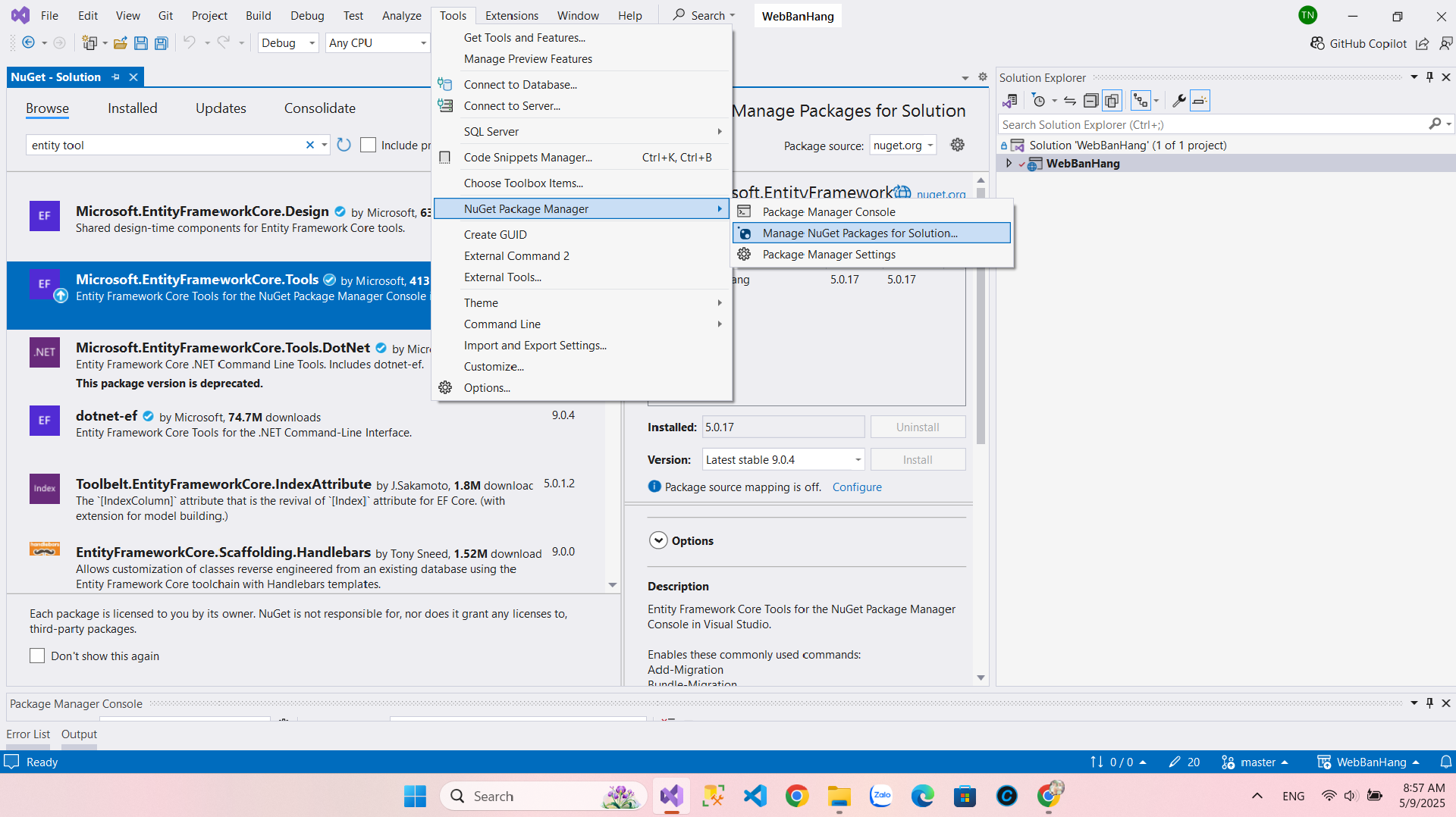Open Google Chrome from the taskbar

coord(797,796)
